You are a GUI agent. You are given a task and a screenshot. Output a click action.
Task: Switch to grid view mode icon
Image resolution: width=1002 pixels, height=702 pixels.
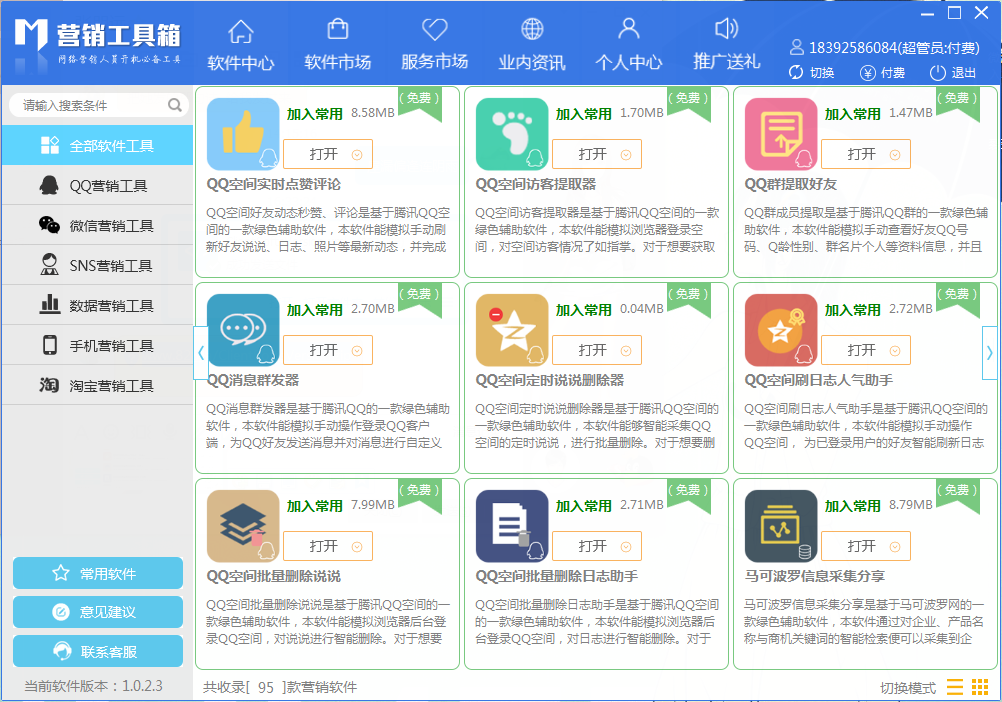(x=980, y=687)
